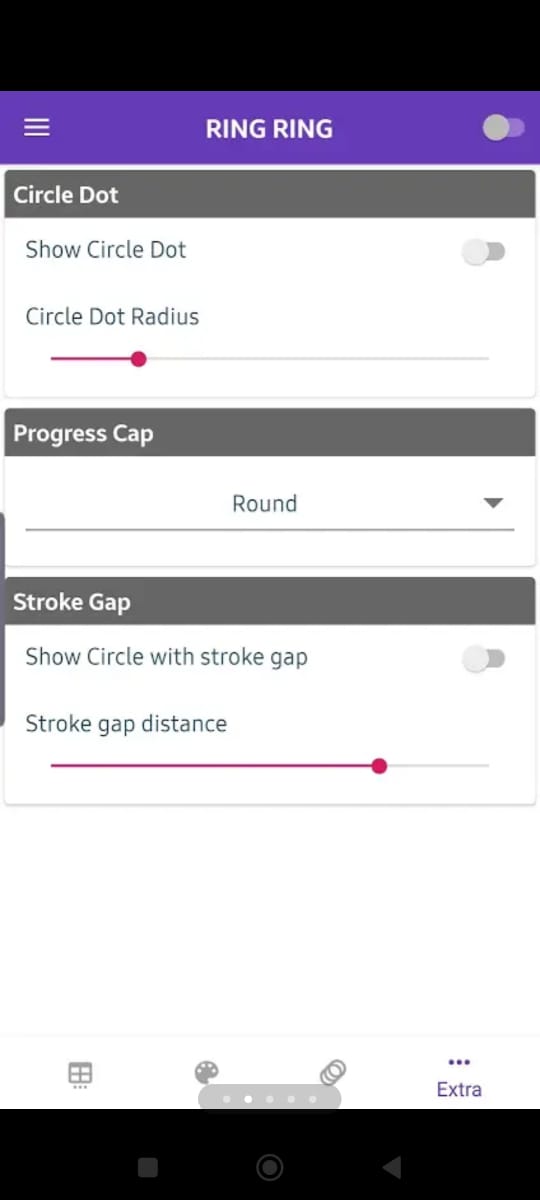Tap the Android back navigation button
Viewport: 540px width, 1200px height.
point(392,1167)
